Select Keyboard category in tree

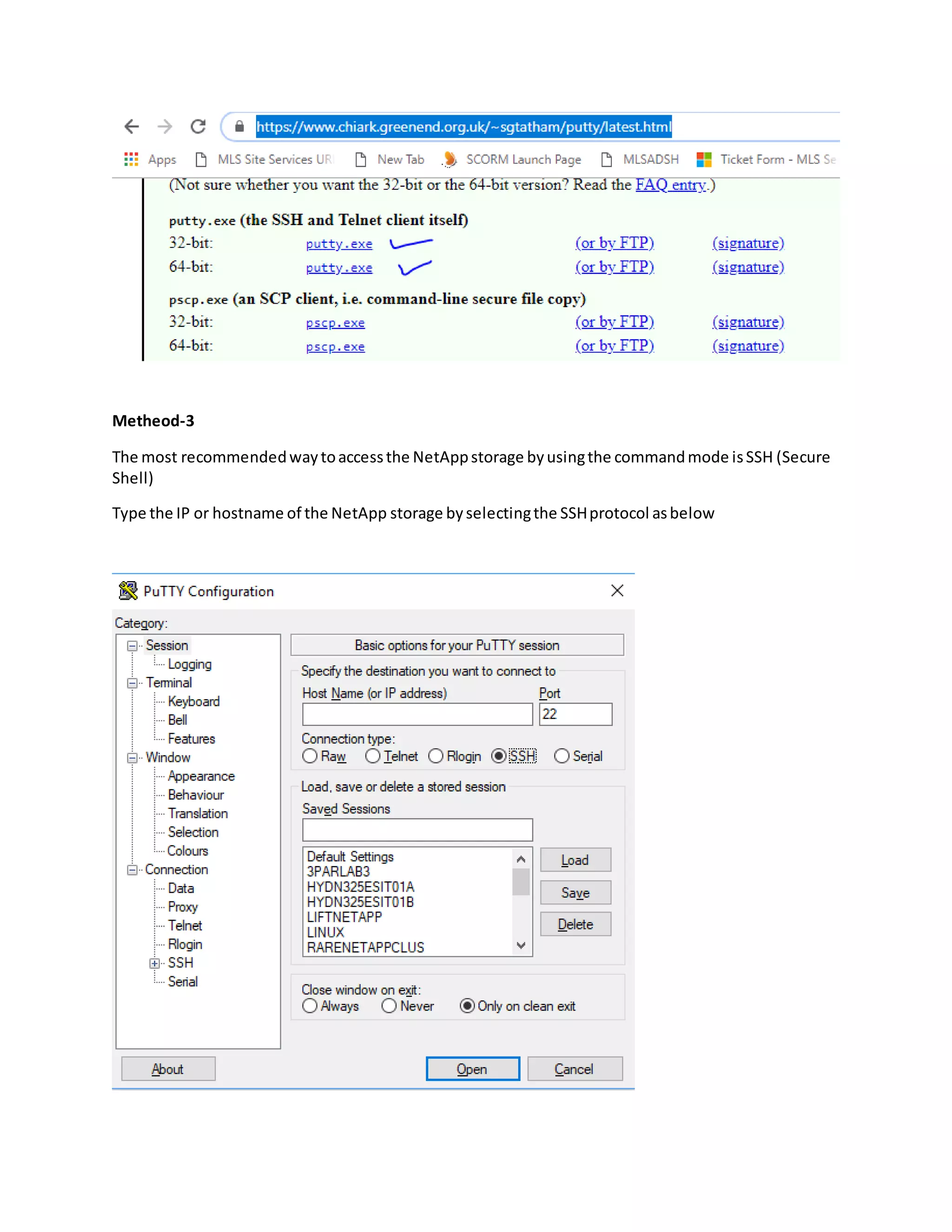(193, 701)
